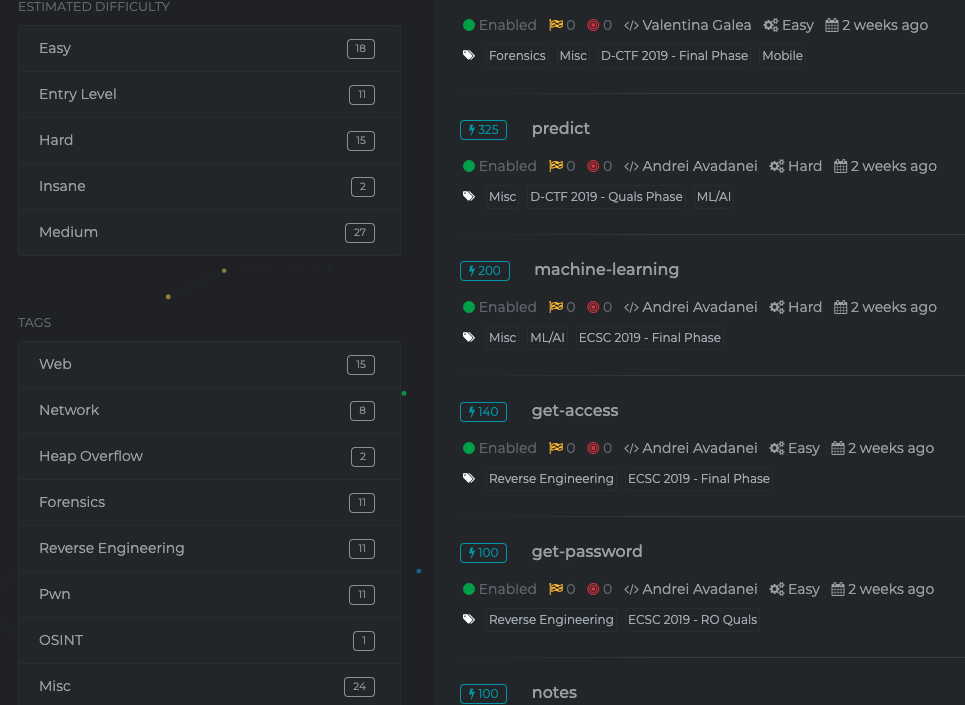Viewport: 965px width, 705px height.
Task: Filter by the Medium difficulty option
Action: tap(209, 233)
